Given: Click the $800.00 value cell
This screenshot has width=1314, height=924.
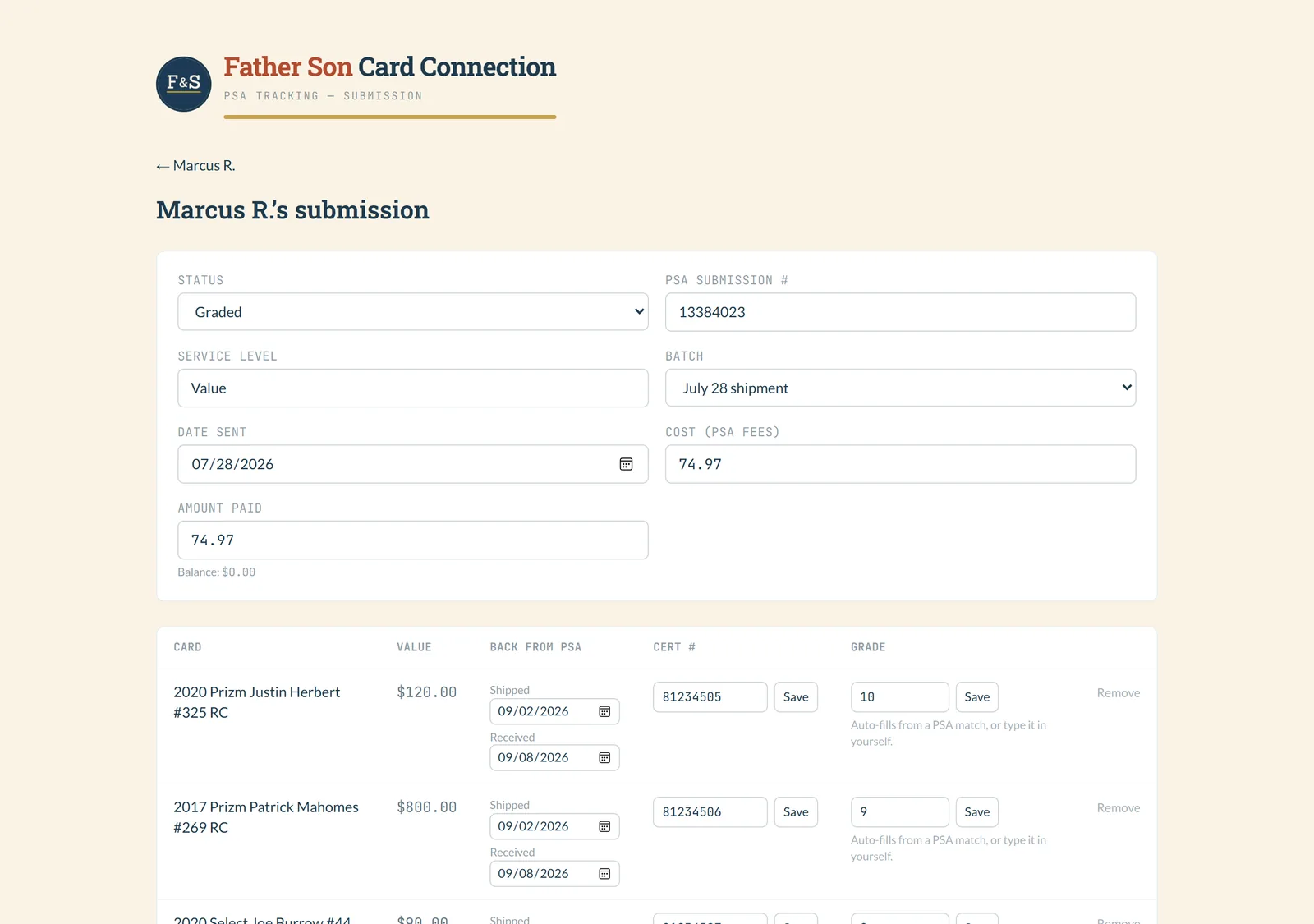Looking at the screenshot, I should point(426,807).
